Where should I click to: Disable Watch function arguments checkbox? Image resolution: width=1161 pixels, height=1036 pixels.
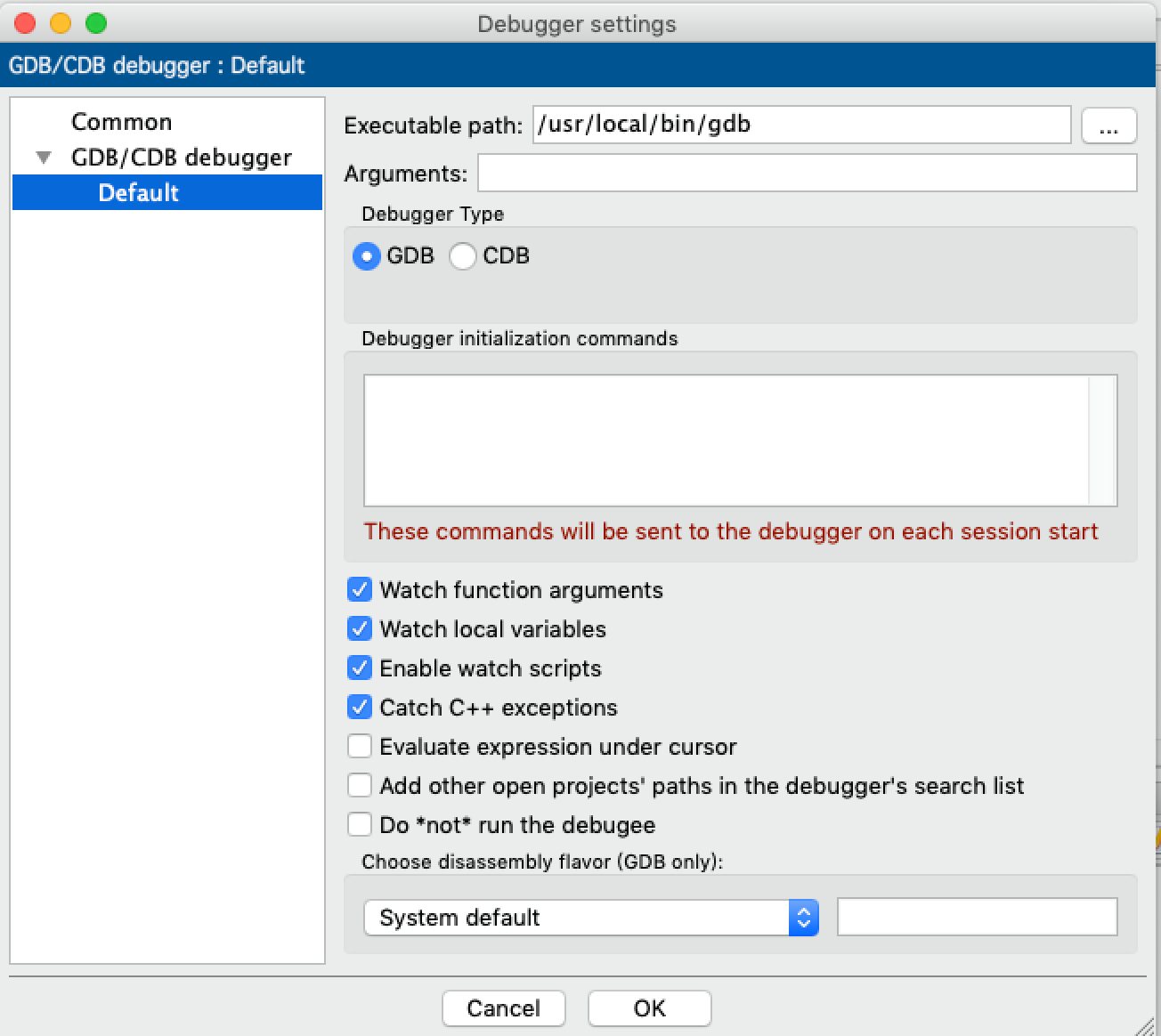[360, 590]
